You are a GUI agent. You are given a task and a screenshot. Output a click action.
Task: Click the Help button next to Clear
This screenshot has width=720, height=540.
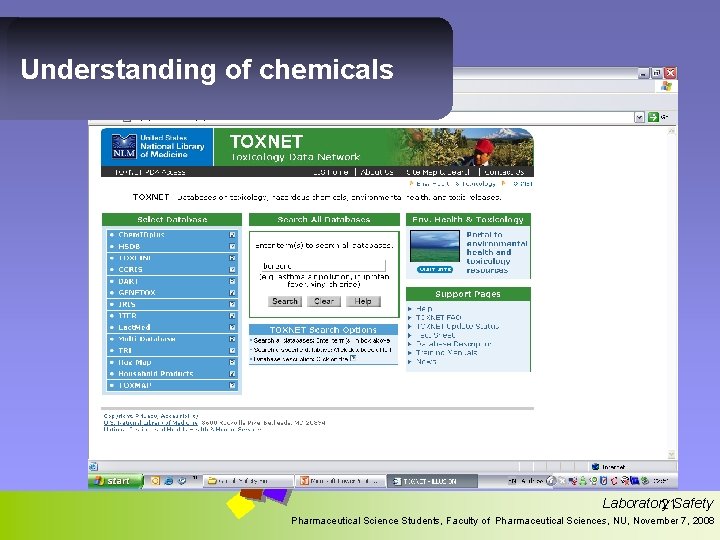pyautogui.click(x=363, y=301)
